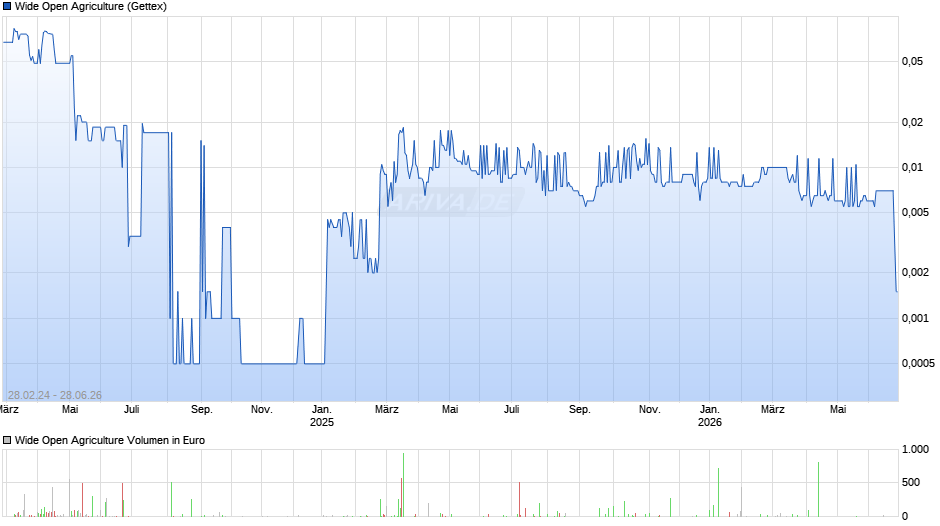Click the 0,0005 price axis label

(918, 363)
